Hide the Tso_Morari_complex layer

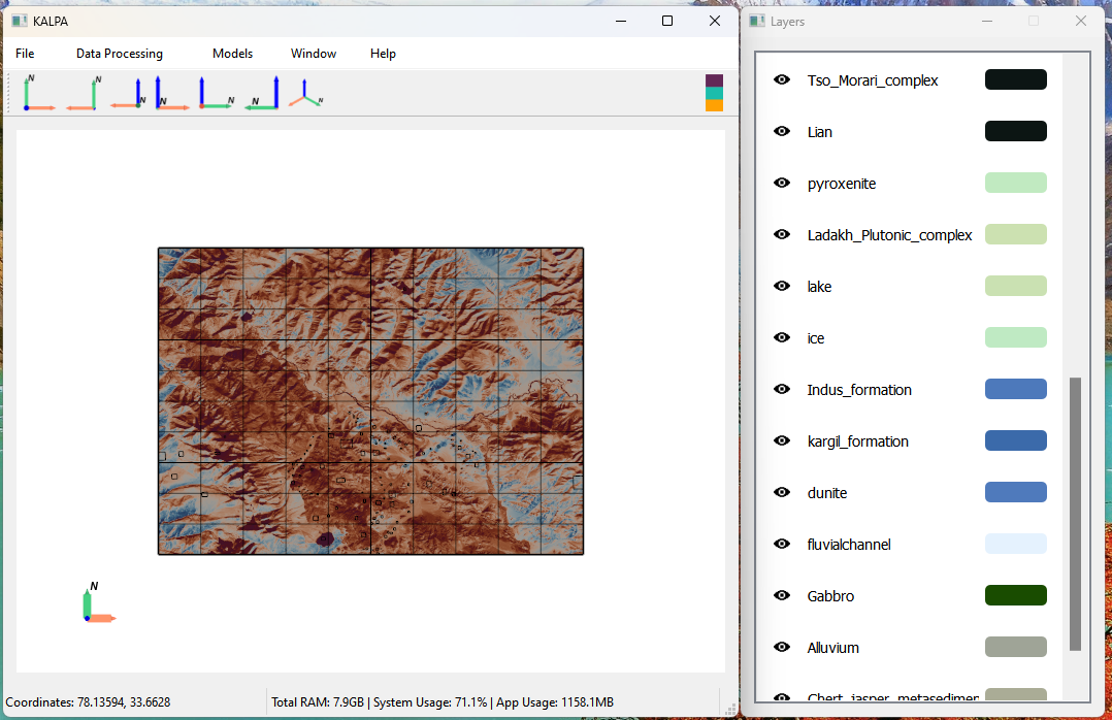[782, 79]
